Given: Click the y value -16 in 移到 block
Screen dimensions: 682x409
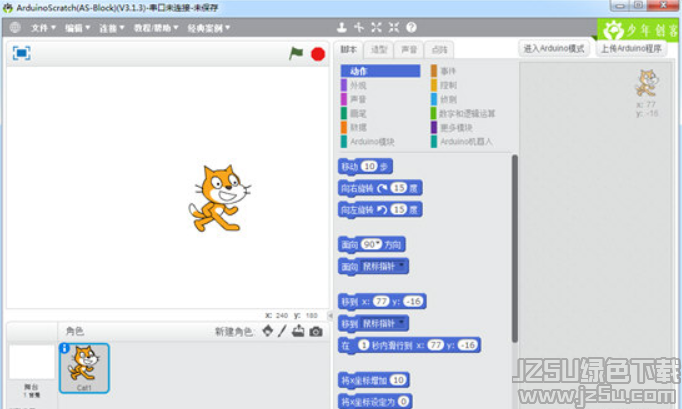Looking at the screenshot, I should click(413, 301).
